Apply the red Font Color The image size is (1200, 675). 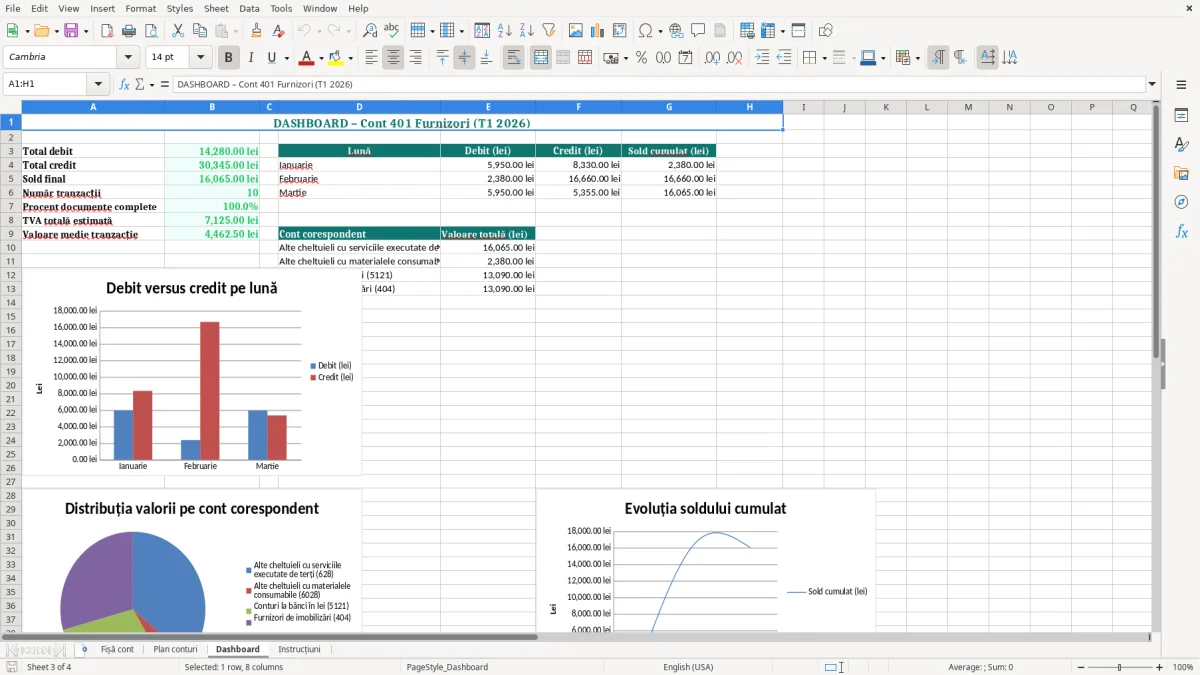306,58
